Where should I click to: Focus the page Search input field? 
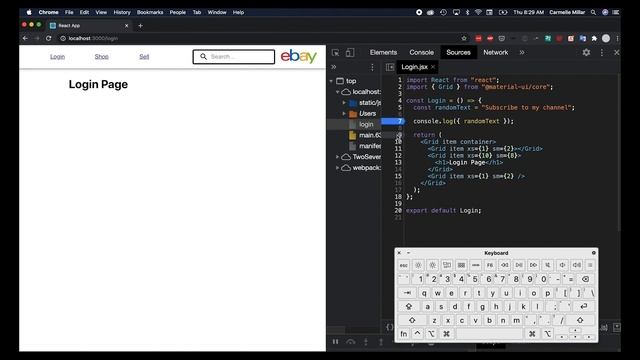click(234, 57)
